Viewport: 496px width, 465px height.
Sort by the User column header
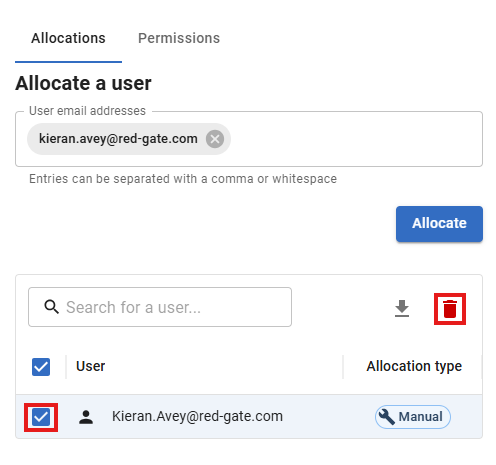(x=90, y=366)
